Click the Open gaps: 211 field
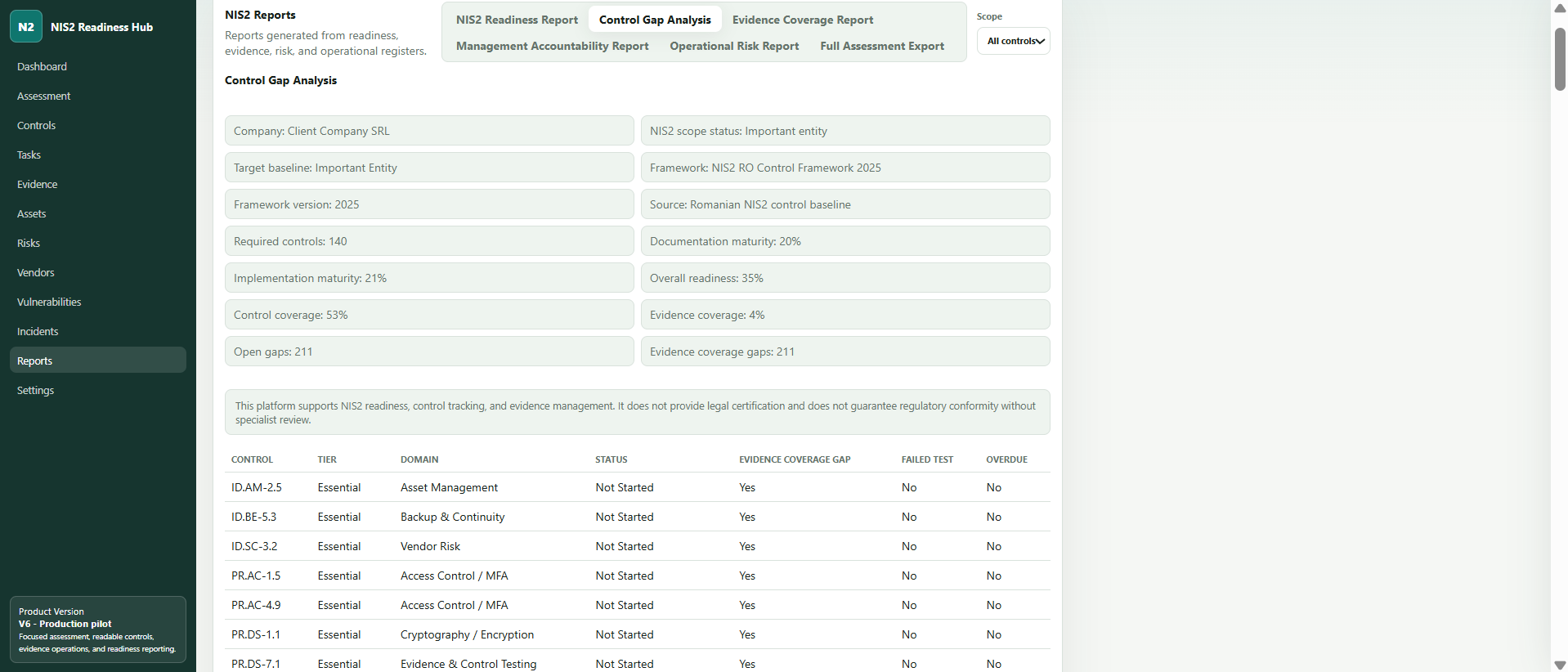1568x672 pixels. coord(429,352)
